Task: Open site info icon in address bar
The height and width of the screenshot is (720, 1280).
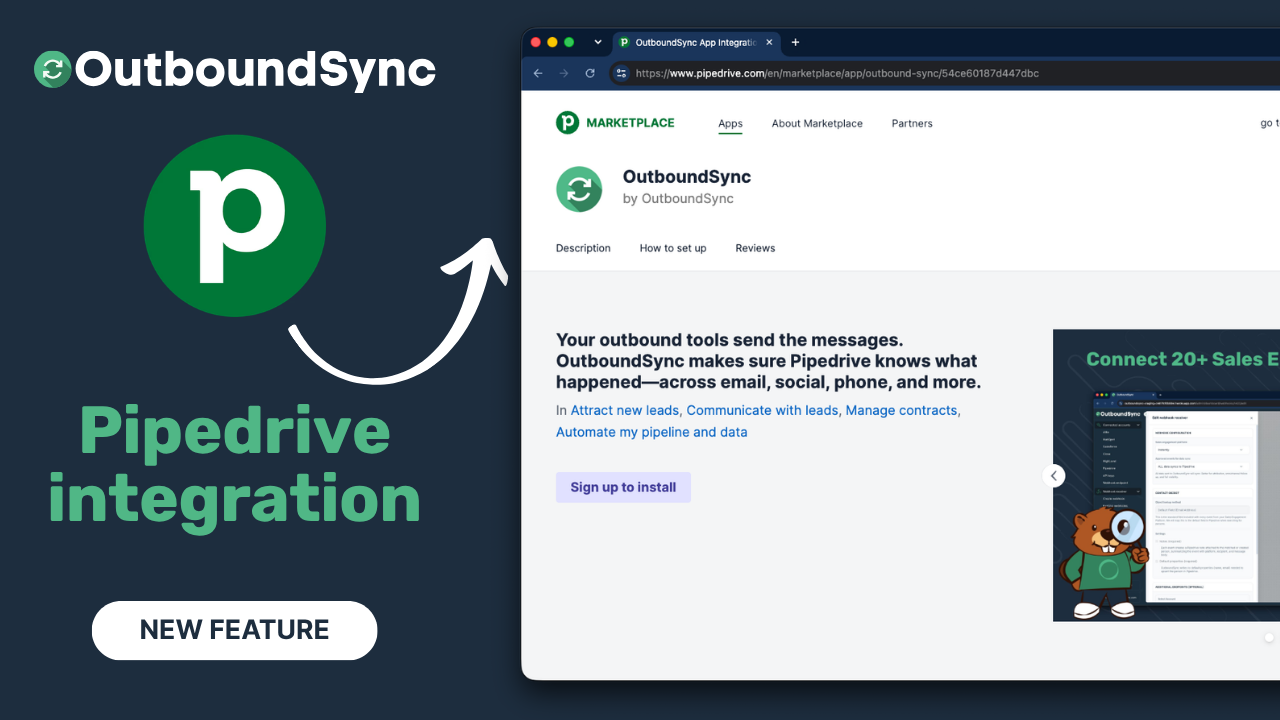Action: click(x=621, y=73)
